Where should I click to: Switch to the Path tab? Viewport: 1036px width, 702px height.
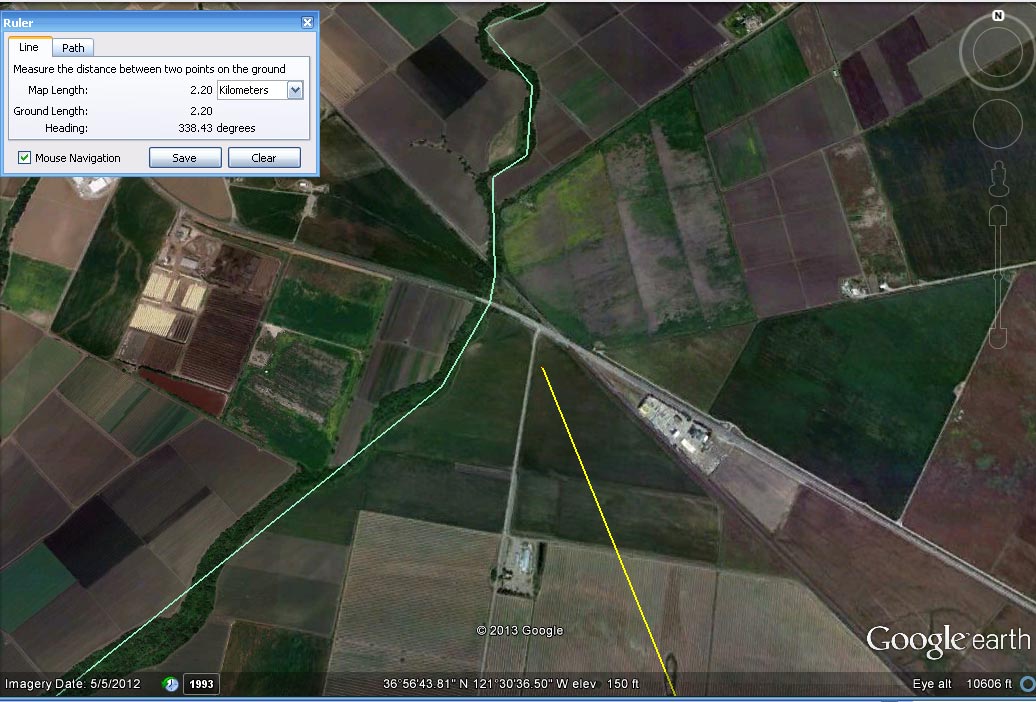pos(73,48)
